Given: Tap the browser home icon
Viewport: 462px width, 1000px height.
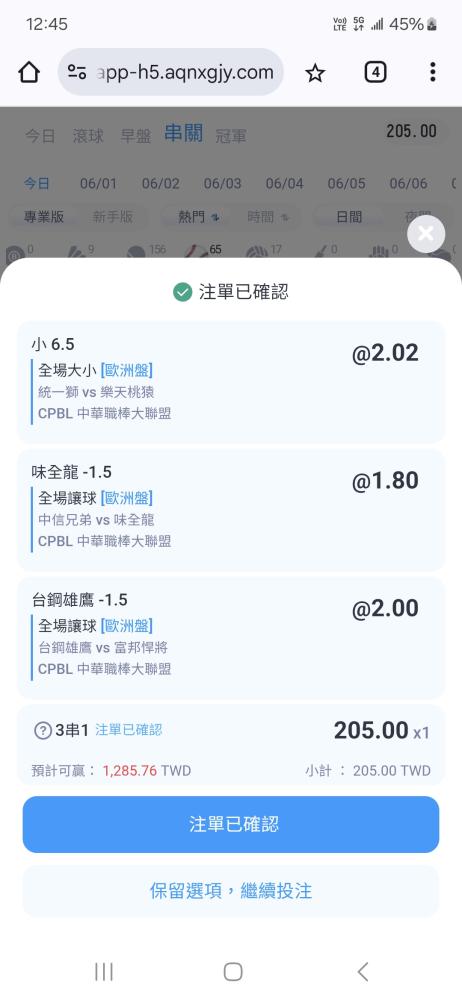Looking at the screenshot, I should pos(29,73).
